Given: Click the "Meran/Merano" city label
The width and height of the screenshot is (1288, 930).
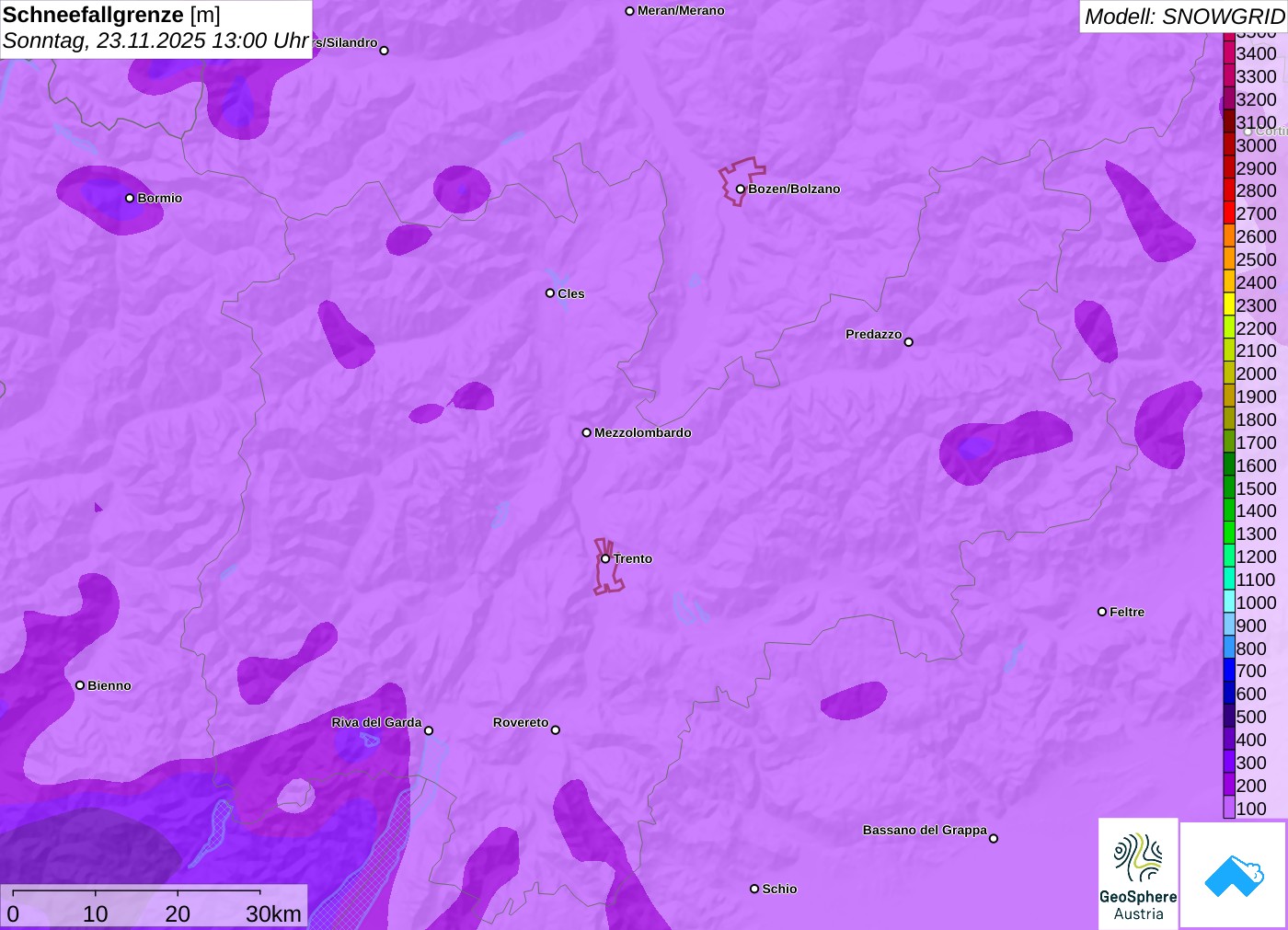Looking at the screenshot, I should (681, 11).
